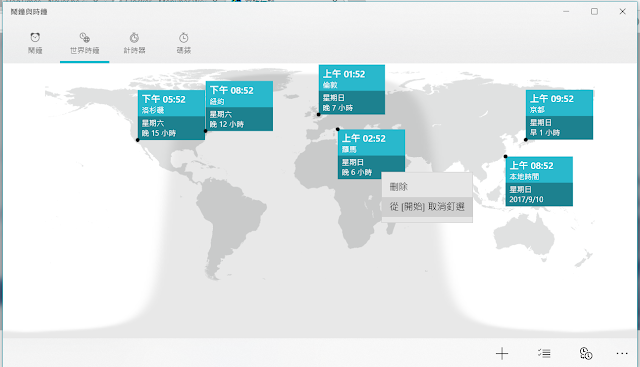Click the window title 鬧鐘與時鐘

pos(29,12)
